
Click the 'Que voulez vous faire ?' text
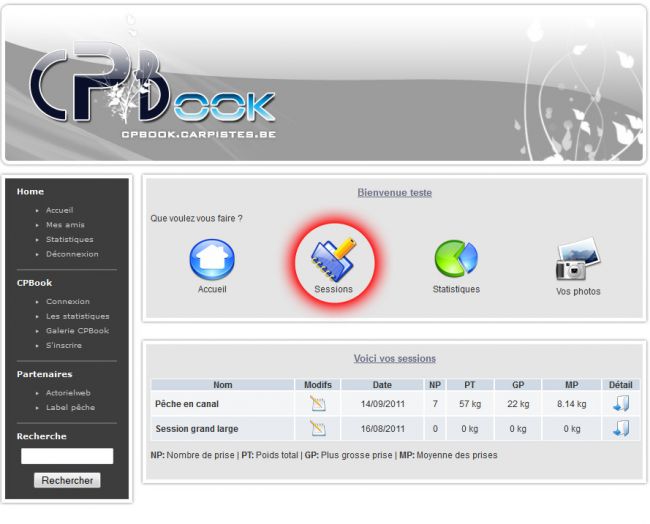[196, 218]
